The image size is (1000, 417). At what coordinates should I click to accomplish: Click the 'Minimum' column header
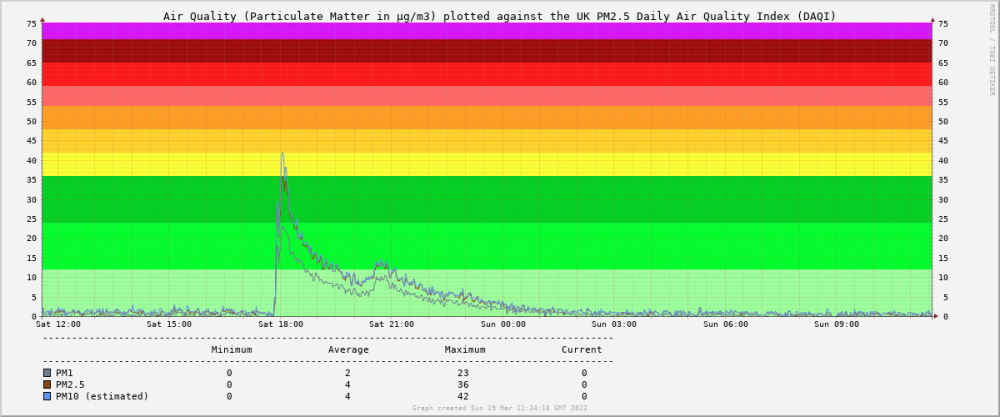coord(232,349)
